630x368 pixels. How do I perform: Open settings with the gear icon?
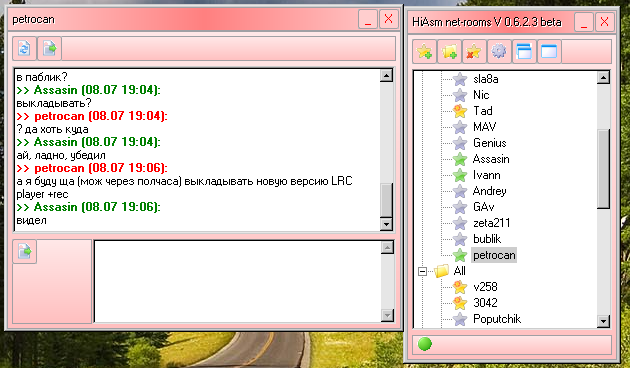pyautogui.click(x=499, y=51)
